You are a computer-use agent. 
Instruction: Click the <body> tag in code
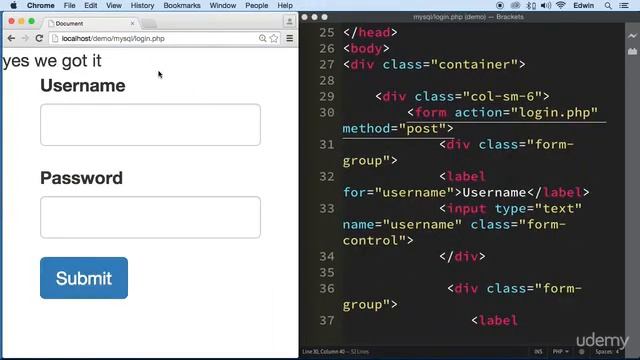(366, 49)
